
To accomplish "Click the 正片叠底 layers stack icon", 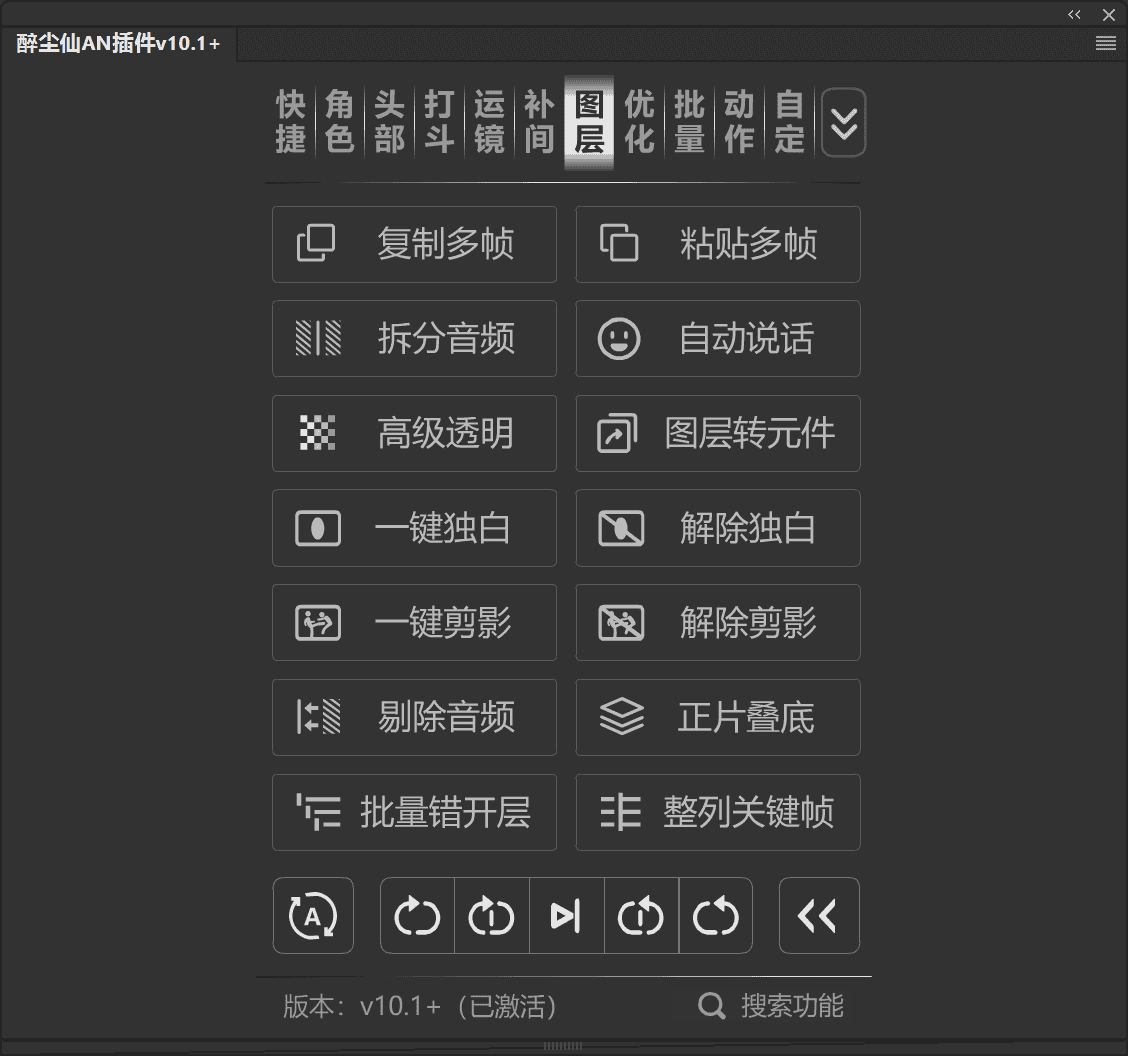I will coord(621,717).
